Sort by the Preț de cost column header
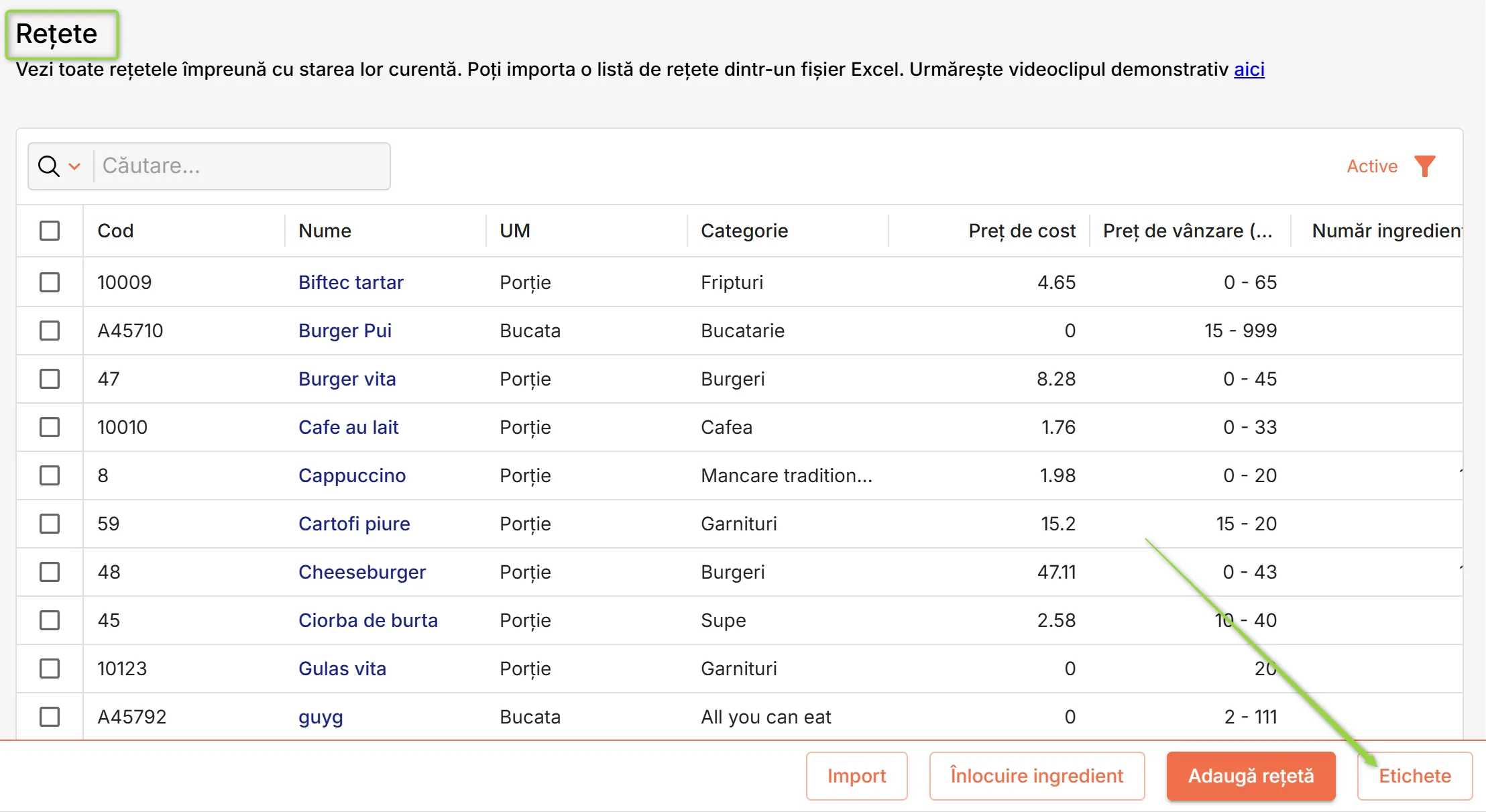The width and height of the screenshot is (1486, 812). click(x=1022, y=231)
